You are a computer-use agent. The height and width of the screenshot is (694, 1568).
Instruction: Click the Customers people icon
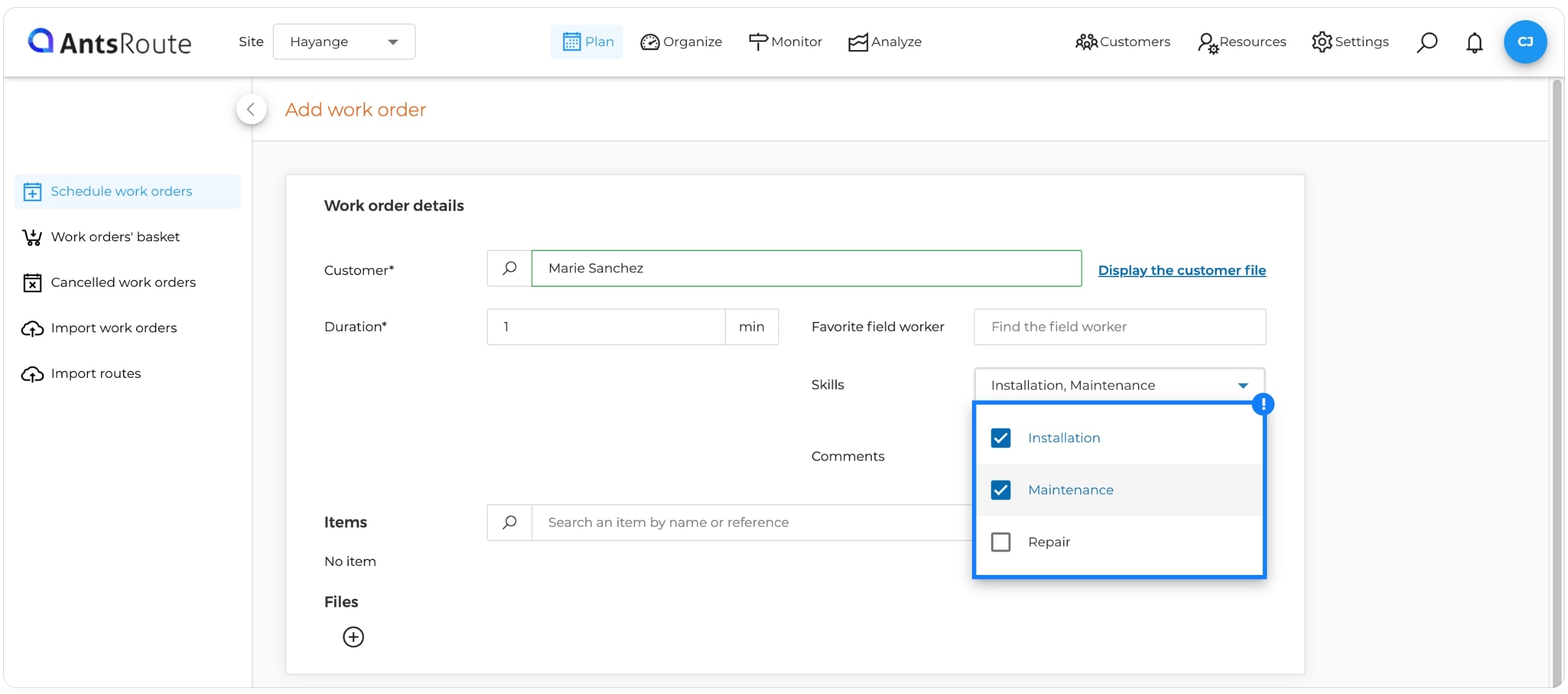coord(1086,42)
